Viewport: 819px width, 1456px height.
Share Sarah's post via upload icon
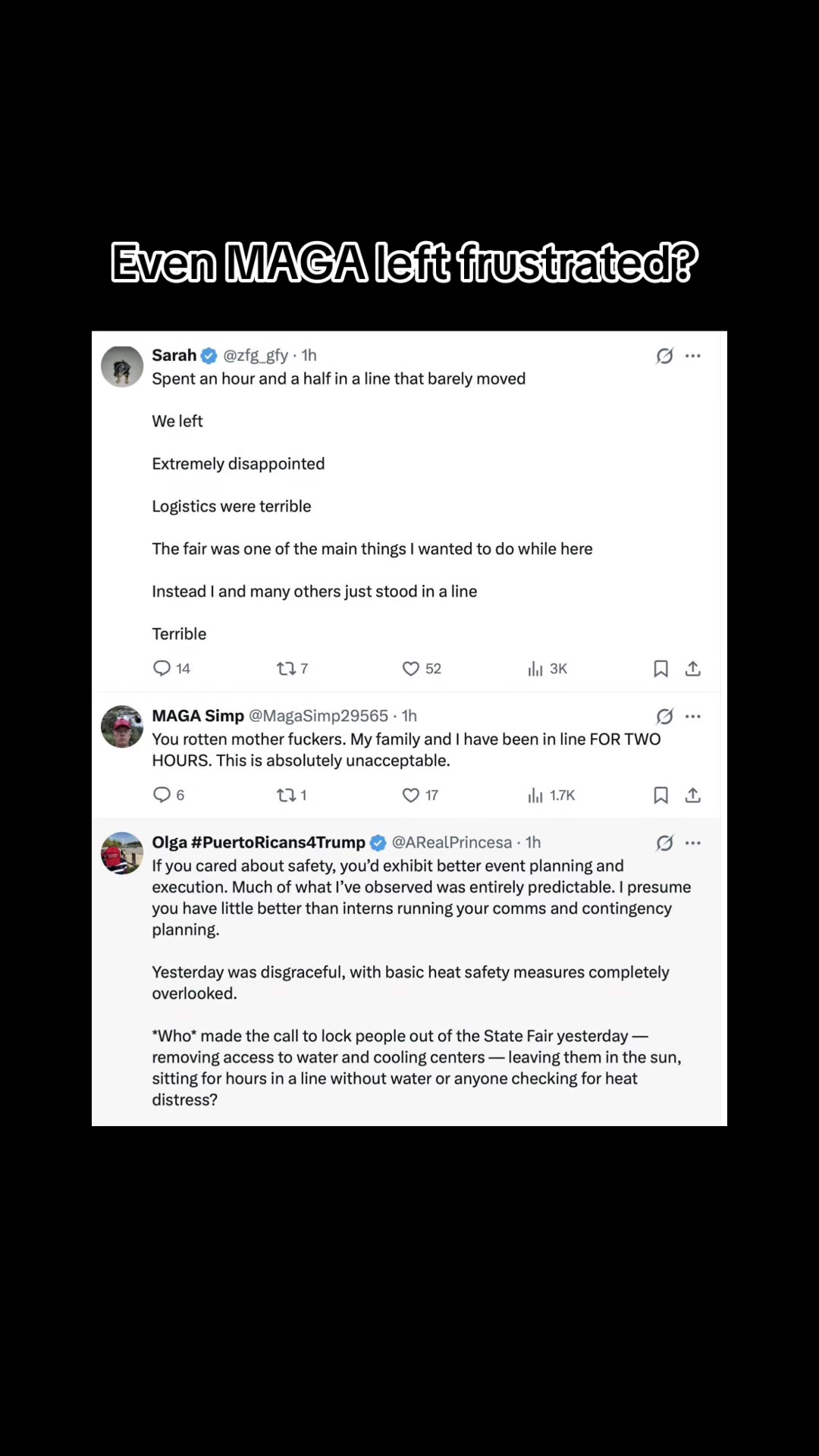pos(692,668)
